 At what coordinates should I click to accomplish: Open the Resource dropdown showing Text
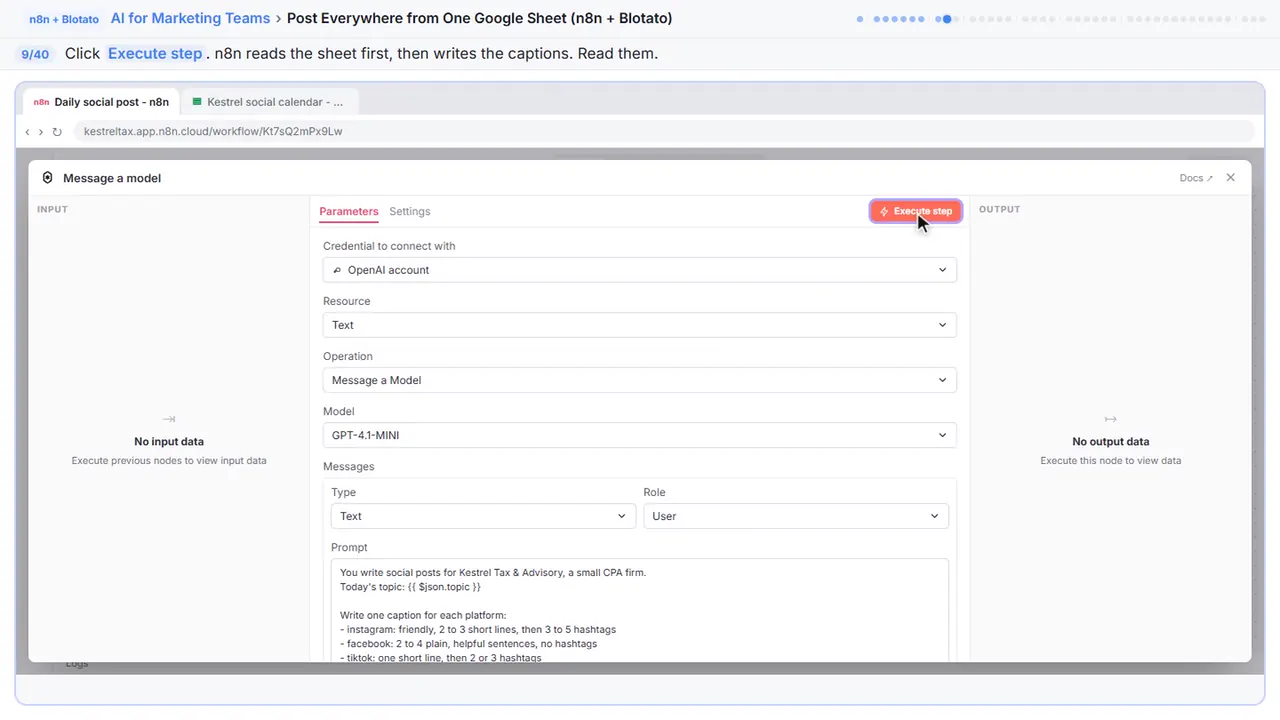[640, 325]
